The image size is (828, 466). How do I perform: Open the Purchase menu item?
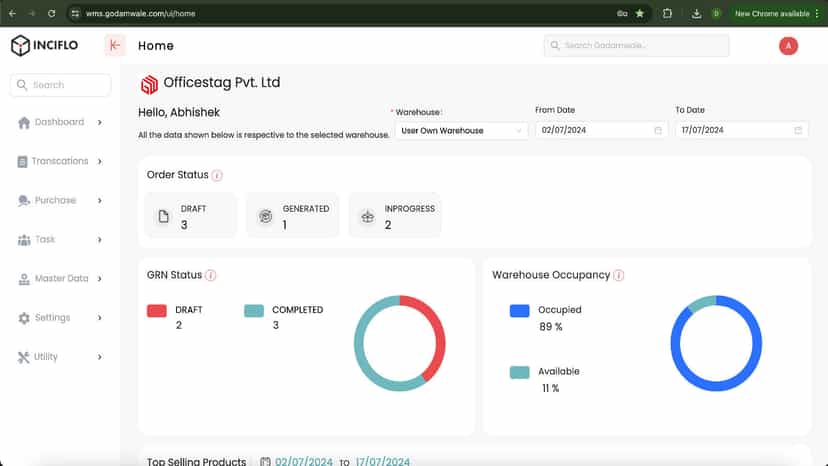(x=60, y=201)
